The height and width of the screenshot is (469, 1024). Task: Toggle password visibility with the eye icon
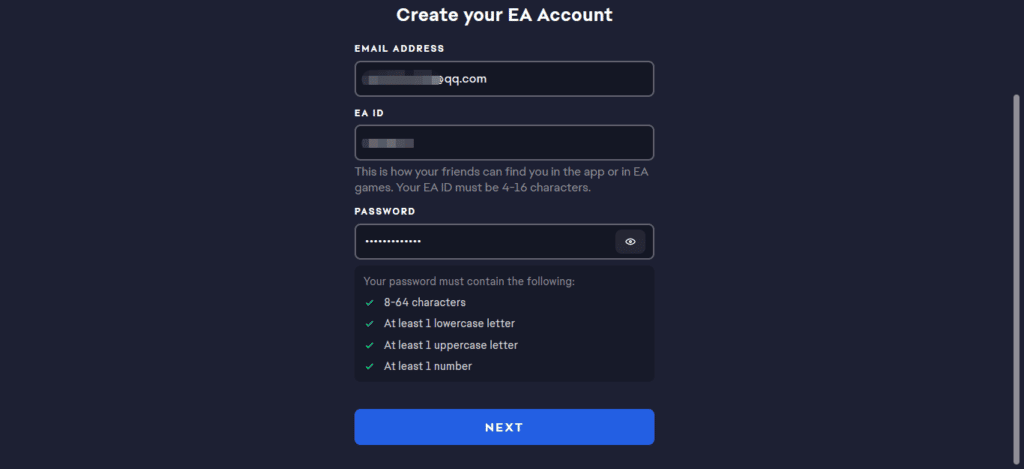(630, 242)
